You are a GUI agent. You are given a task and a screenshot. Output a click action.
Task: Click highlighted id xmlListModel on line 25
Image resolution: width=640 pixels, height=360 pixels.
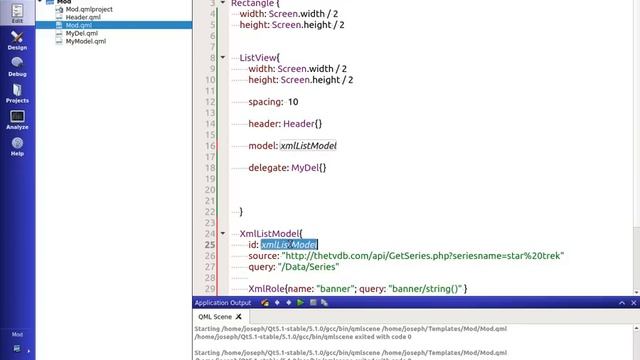coord(289,244)
